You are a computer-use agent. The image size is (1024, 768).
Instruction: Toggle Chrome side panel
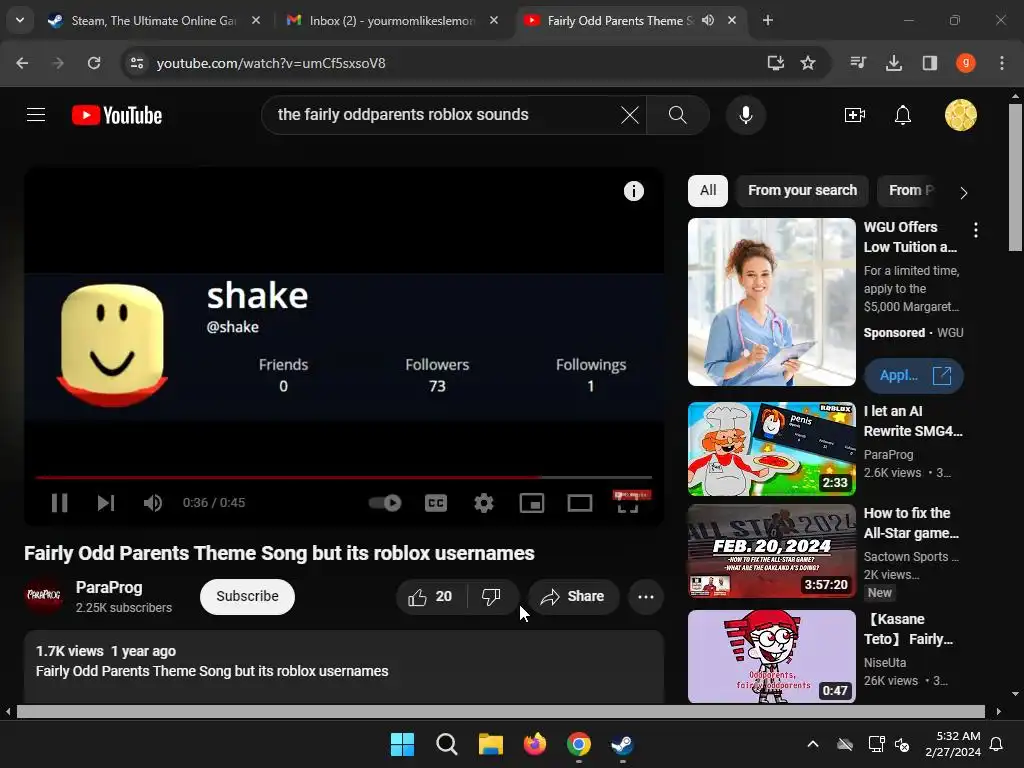pyautogui.click(x=930, y=63)
